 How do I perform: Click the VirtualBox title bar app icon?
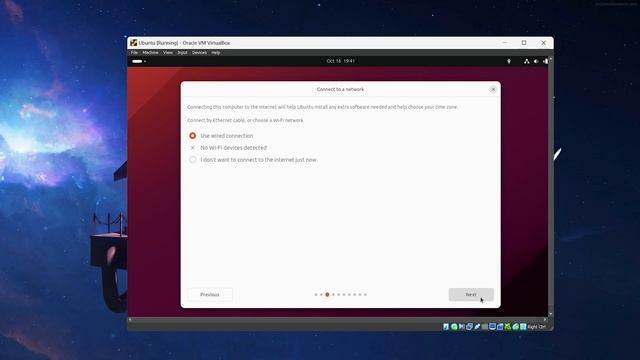pos(133,43)
